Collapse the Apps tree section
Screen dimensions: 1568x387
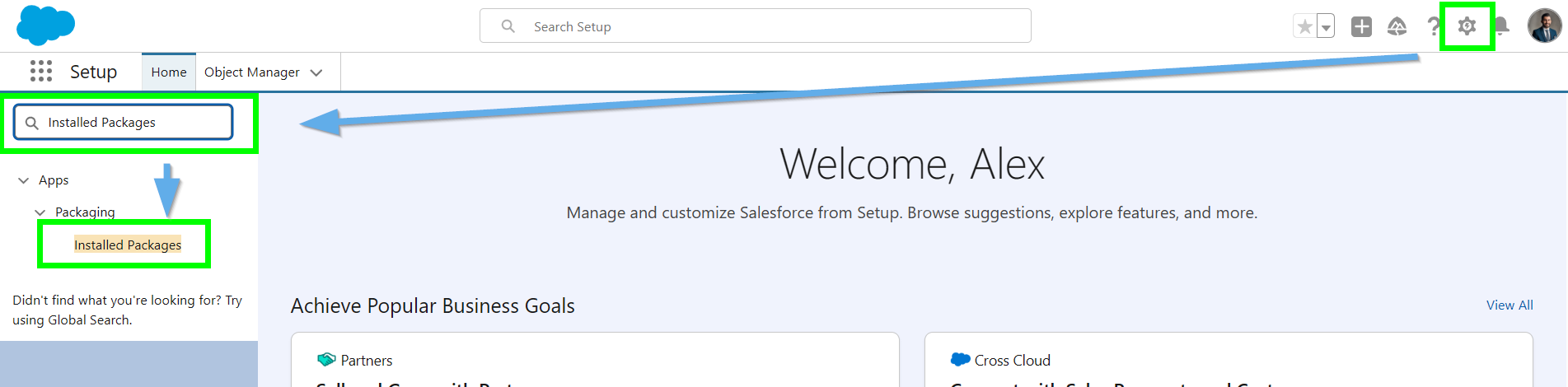pyautogui.click(x=24, y=180)
